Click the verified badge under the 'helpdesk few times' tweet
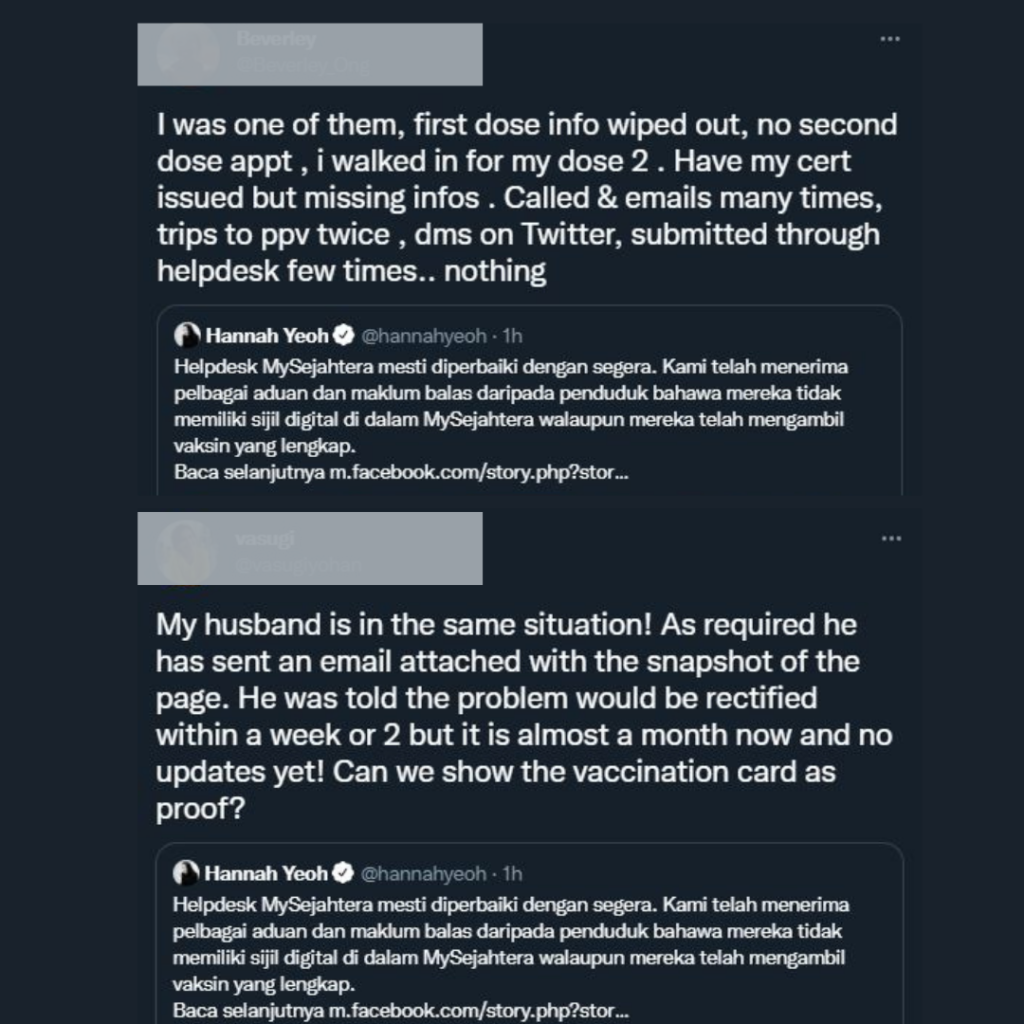1024x1024 pixels. [x=342, y=335]
